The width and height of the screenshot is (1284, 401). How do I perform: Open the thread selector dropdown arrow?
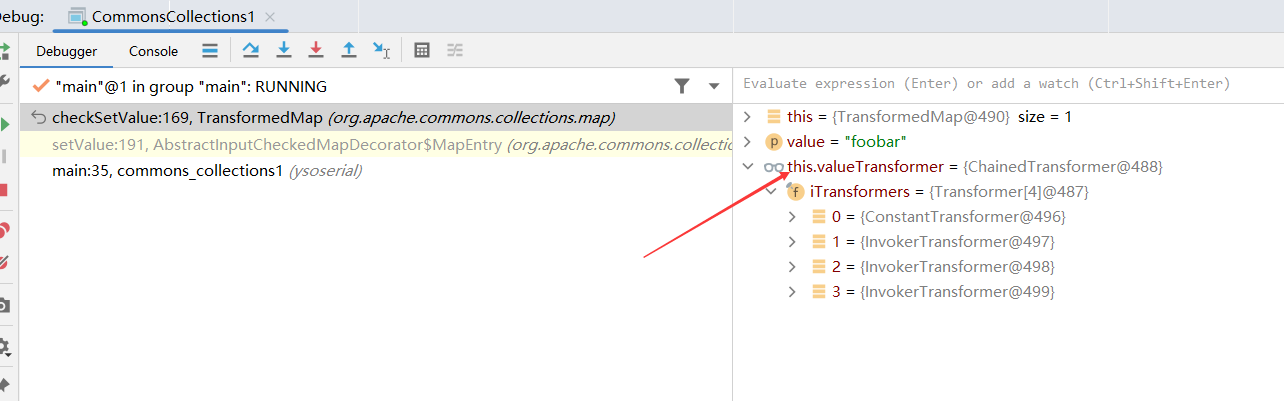pyautogui.click(x=714, y=87)
